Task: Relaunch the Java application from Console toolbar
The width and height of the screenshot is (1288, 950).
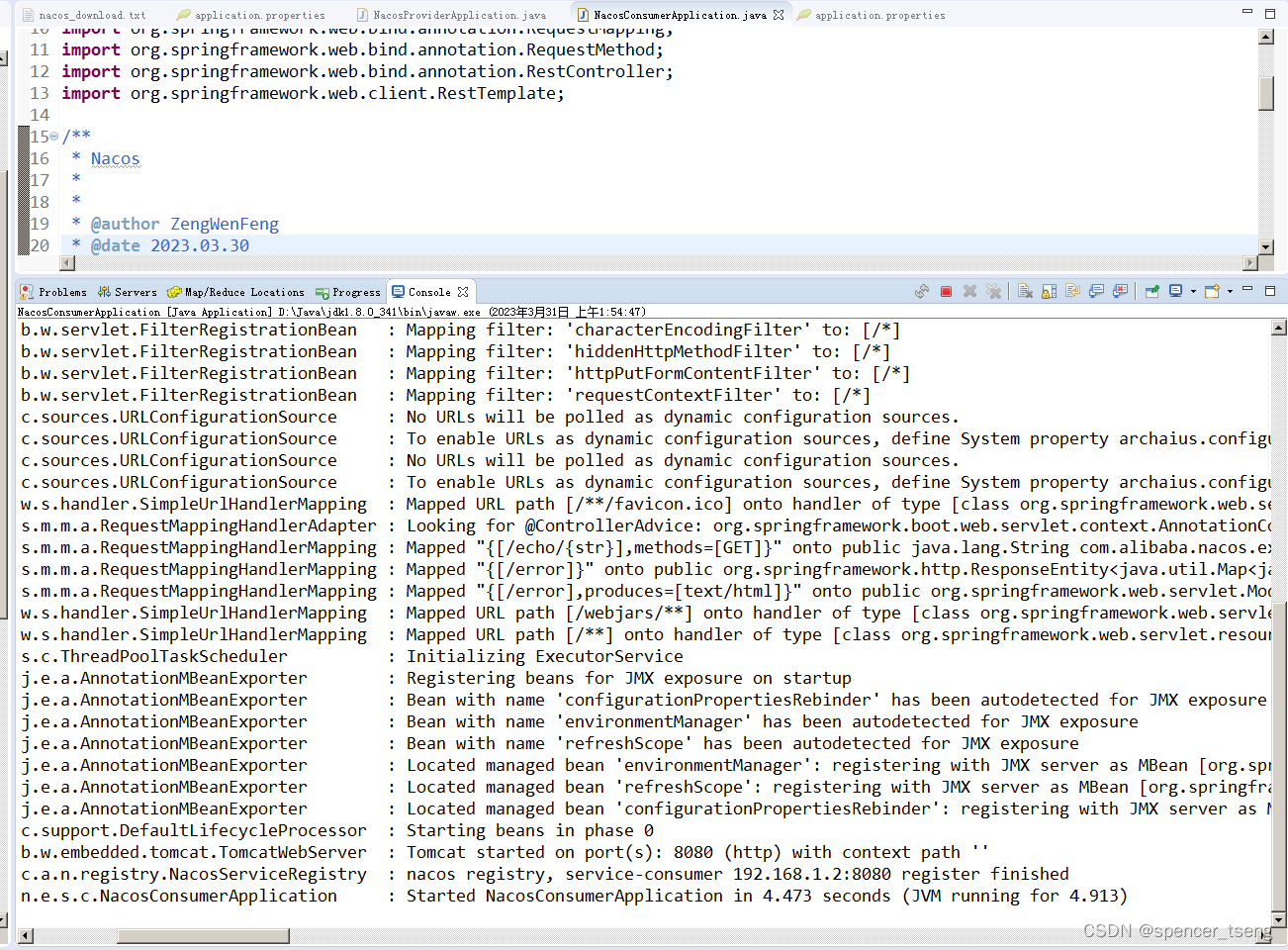Action: coord(922,291)
